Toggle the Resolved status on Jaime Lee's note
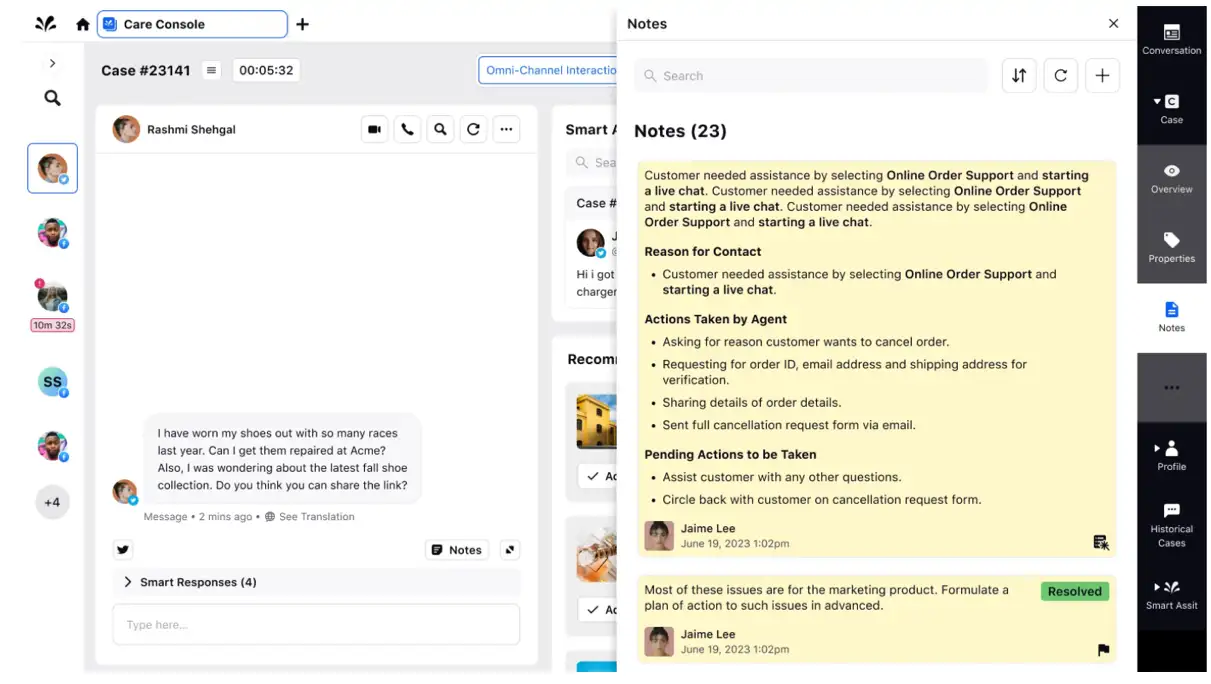The height and width of the screenshot is (684, 1211). click(1074, 591)
